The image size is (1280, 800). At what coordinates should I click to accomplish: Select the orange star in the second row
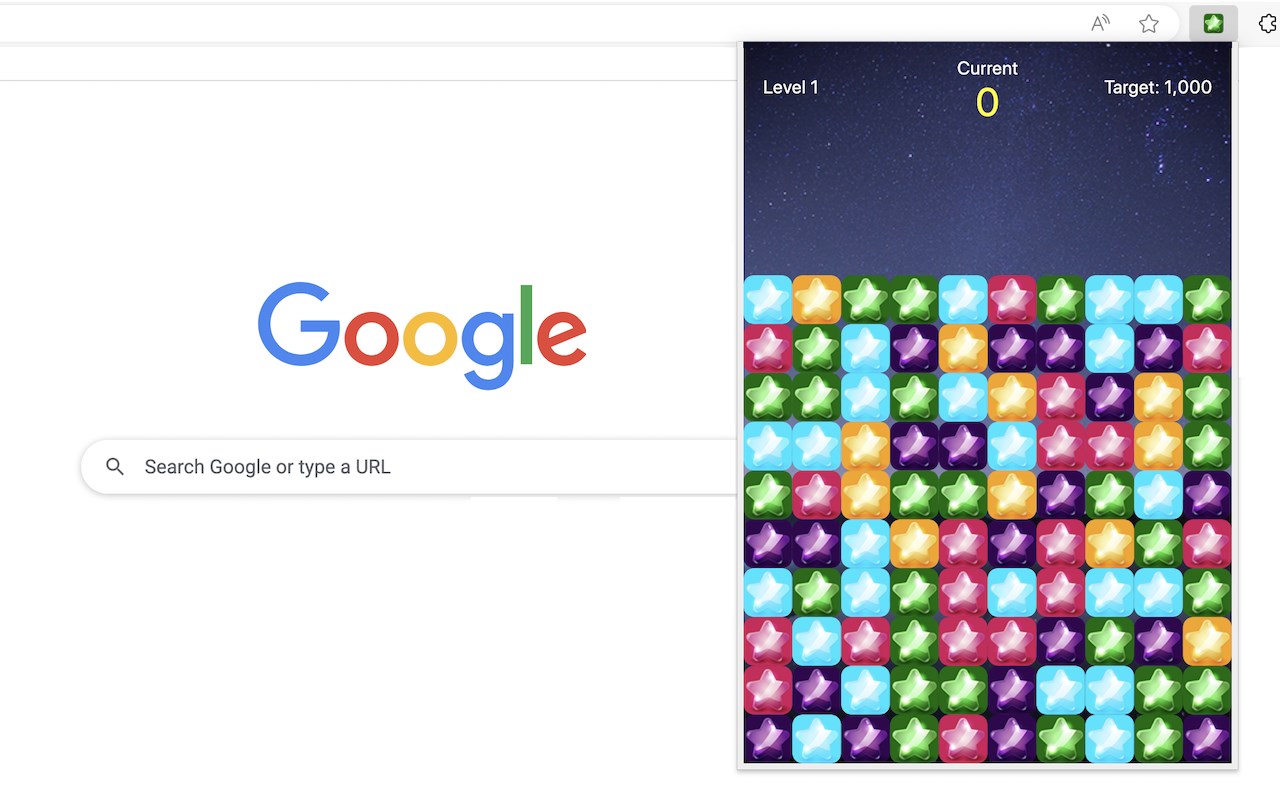963,348
